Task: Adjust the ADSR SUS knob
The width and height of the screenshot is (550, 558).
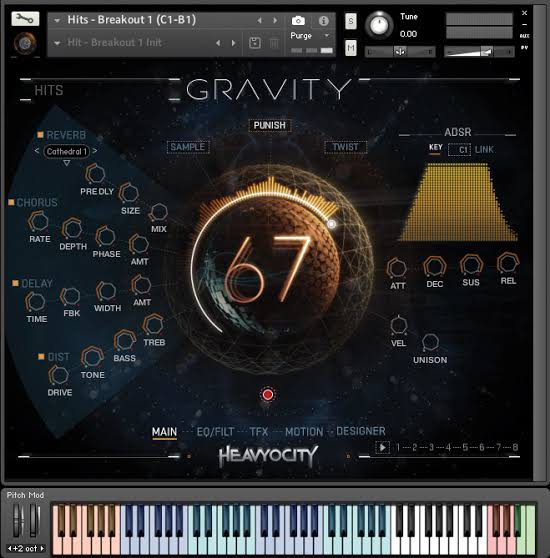Action: (471, 265)
